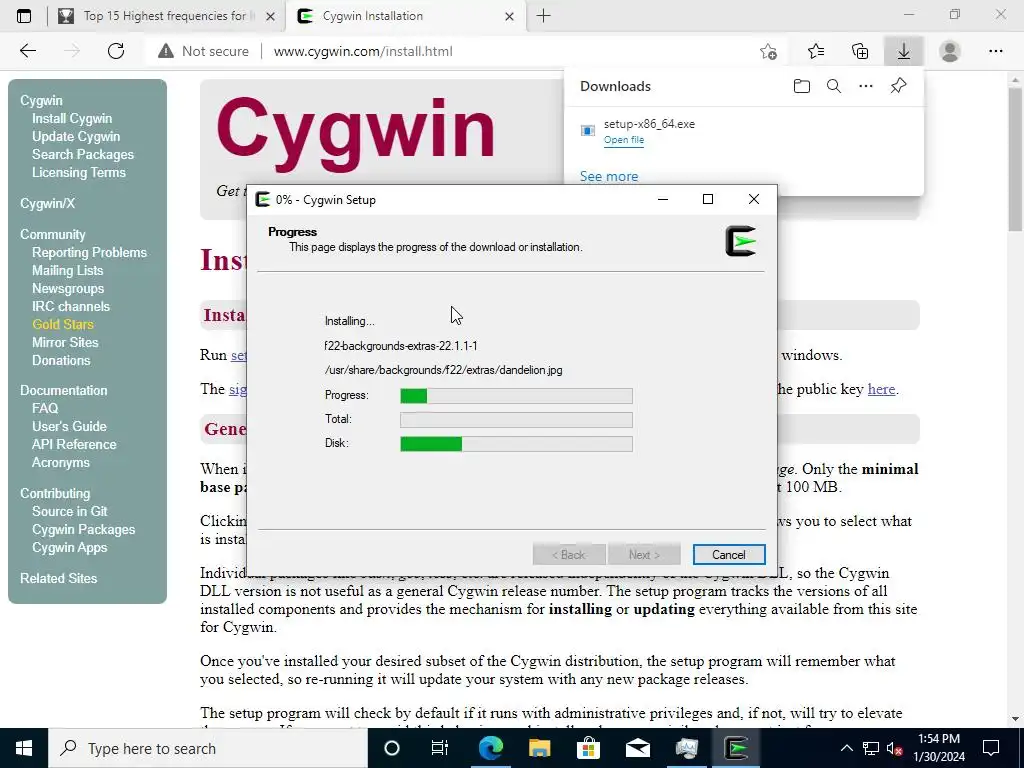Switch to the Cygwin Installation tab

point(405,16)
